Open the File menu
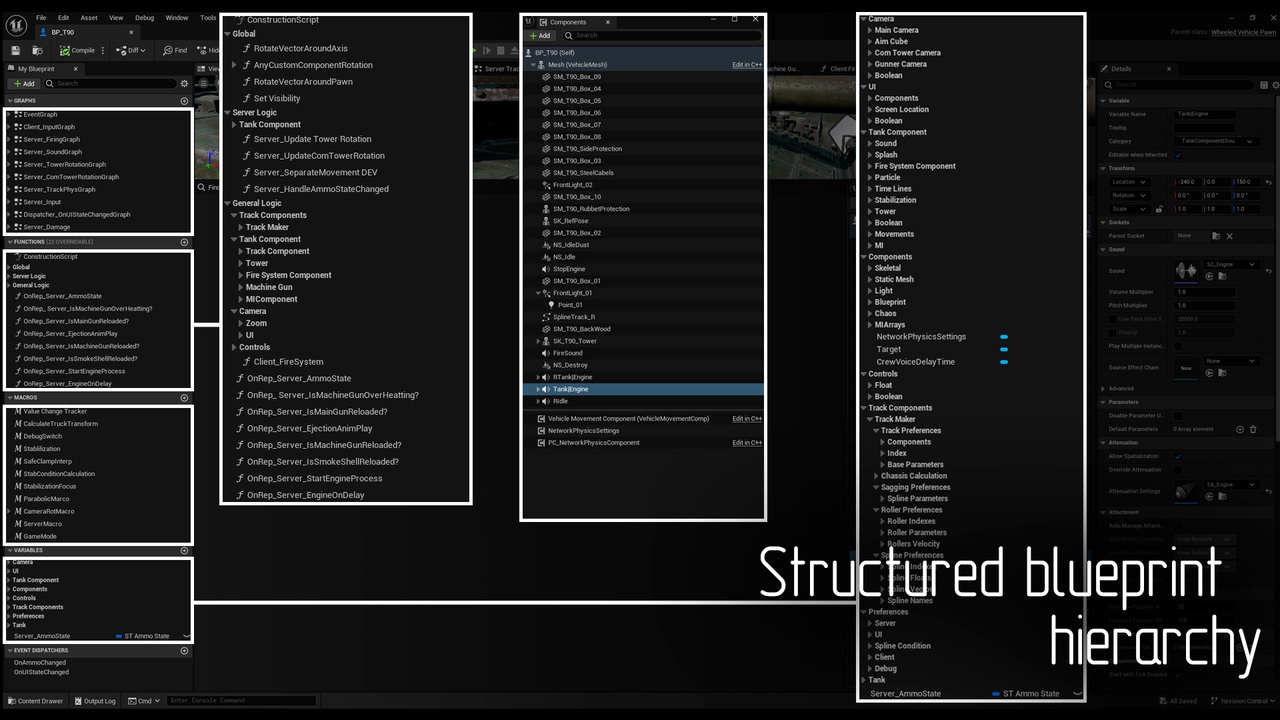The image size is (1280, 720). point(41,18)
